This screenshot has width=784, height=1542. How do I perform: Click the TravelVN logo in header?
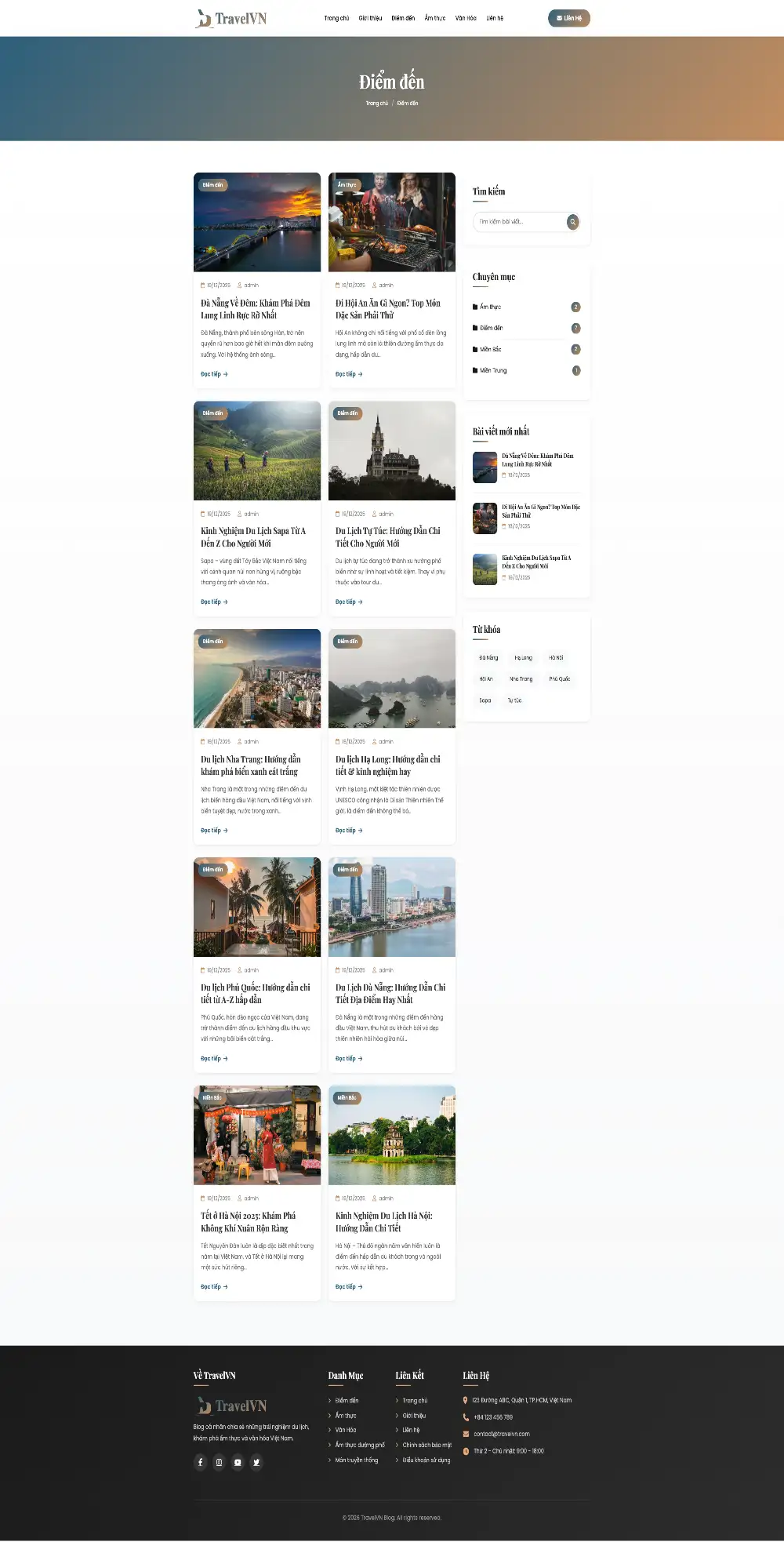click(x=232, y=19)
